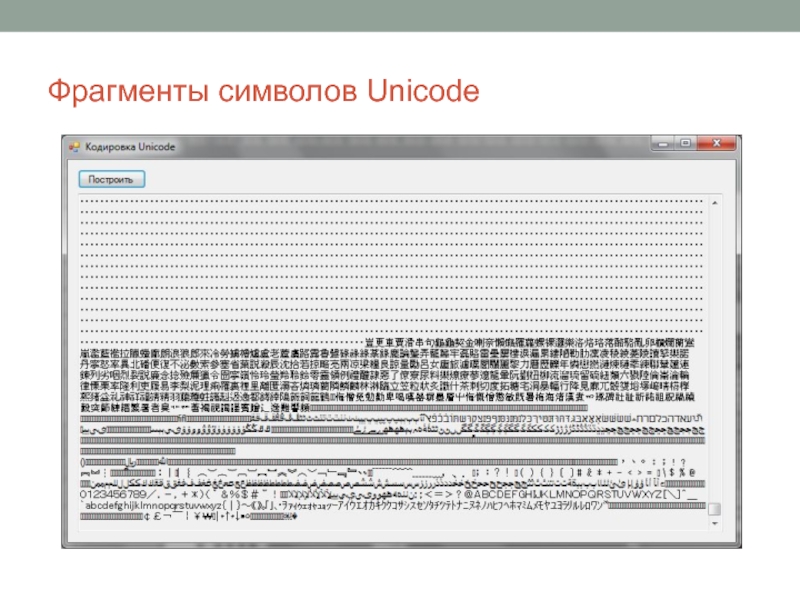This screenshot has width=800, height=600.
Task: Click the abcdefghijklmnopqrstuvwxyz text line
Action: click(153, 506)
